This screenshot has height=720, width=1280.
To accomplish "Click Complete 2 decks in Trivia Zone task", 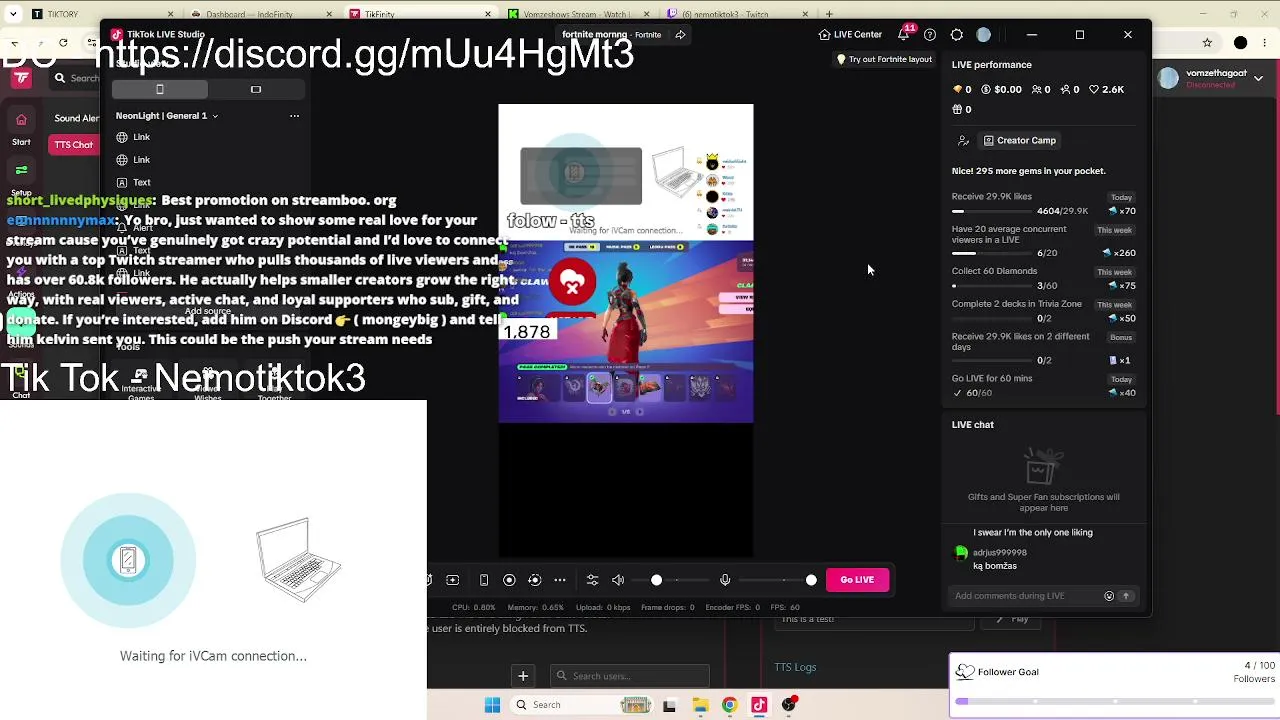I will point(1044,311).
